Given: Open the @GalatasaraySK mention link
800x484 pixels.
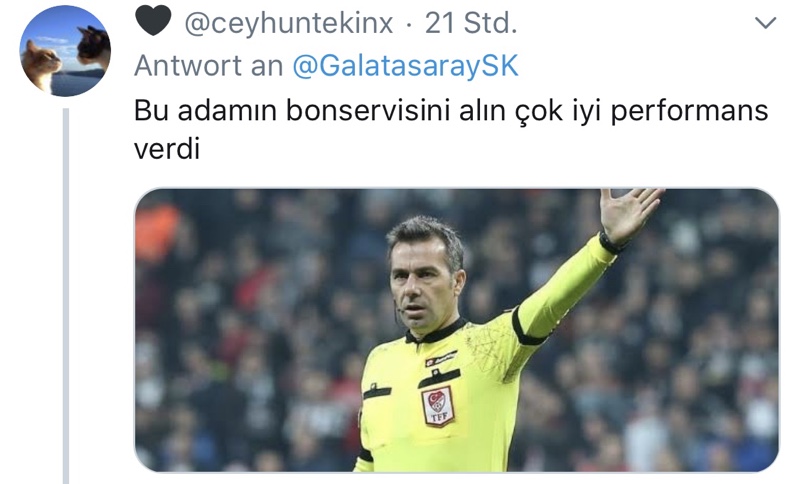Looking at the screenshot, I should 406,65.
